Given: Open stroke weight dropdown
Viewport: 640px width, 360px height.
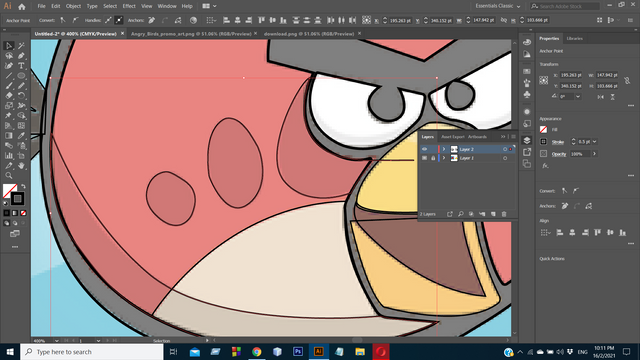Looking at the screenshot, I should pos(595,142).
